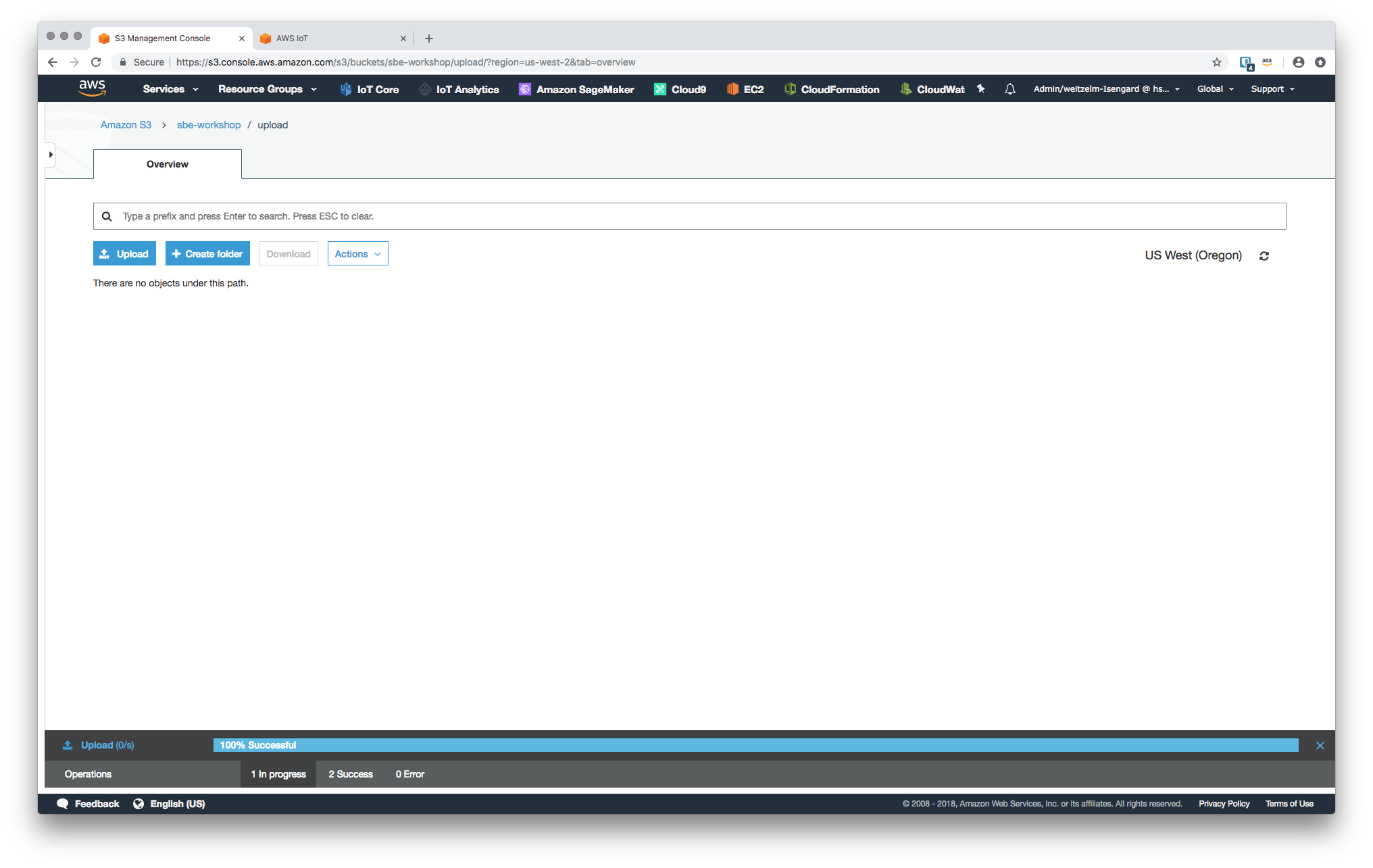Reload the page in browser
The height and width of the screenshot is (868, 1373).
(96, 62)
